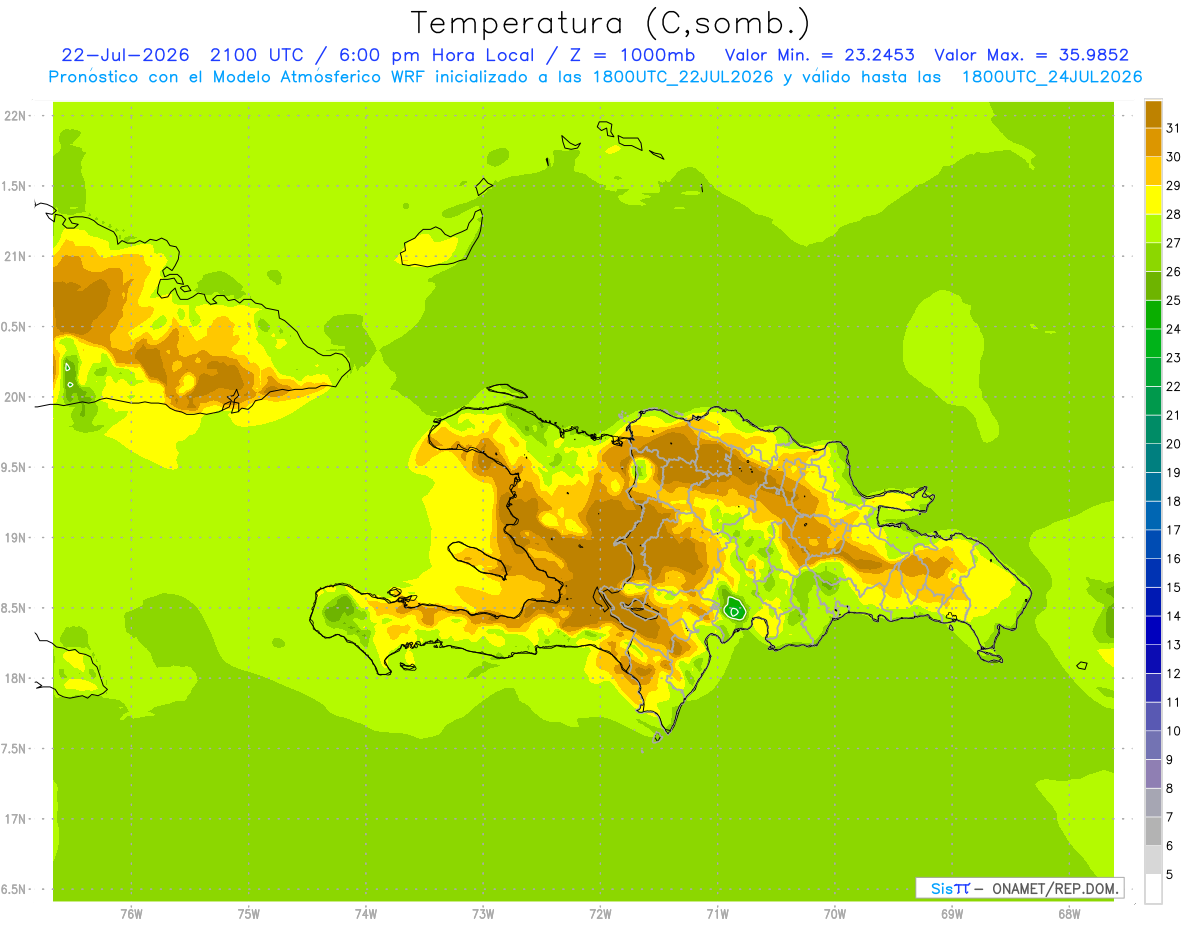Click the legend value "26"
This screenshot has height=927, width=1200.
(x=1174, y=271)
